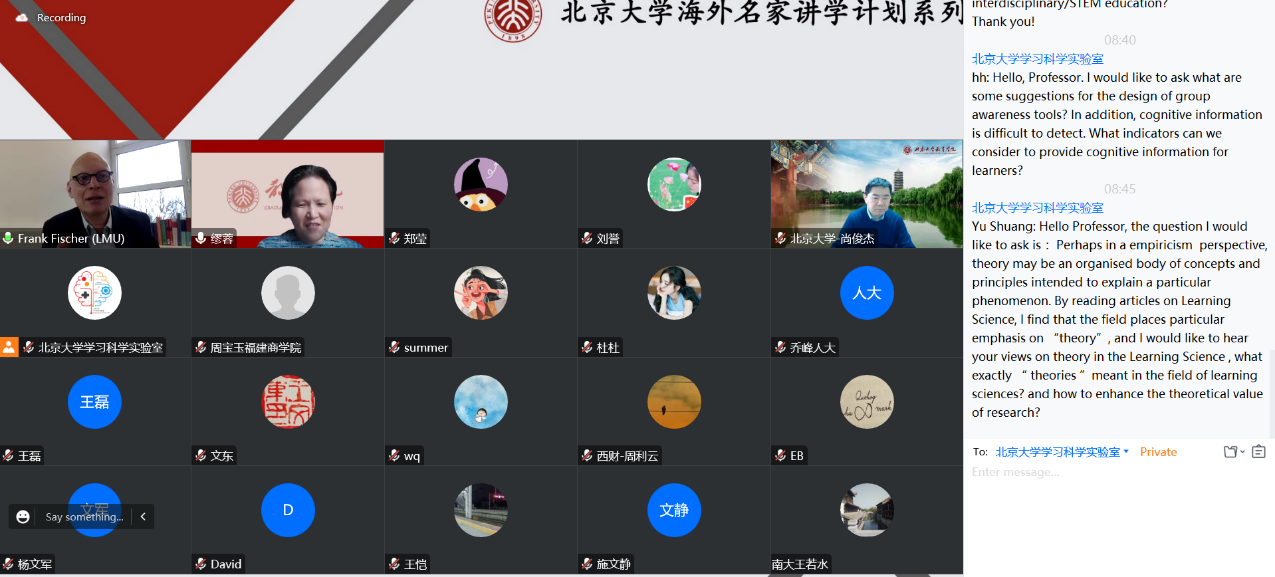This screenshot has width=1275, height=577.
Task: Open the emoji picker in floating chat bar
Action: tap(23, 517)
